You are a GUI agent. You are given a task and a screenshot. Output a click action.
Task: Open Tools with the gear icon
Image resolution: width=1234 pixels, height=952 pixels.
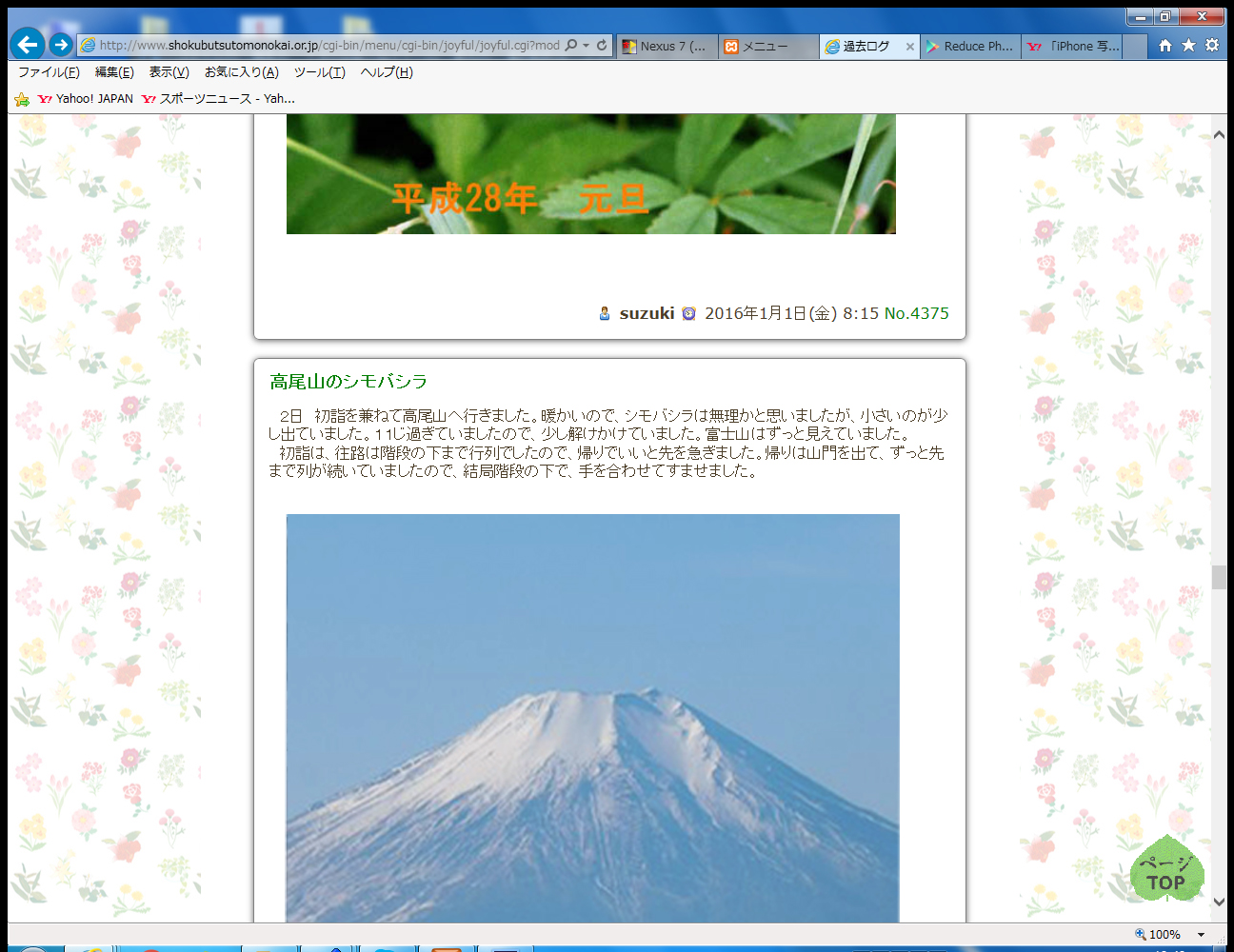[x=1212, y=45]
